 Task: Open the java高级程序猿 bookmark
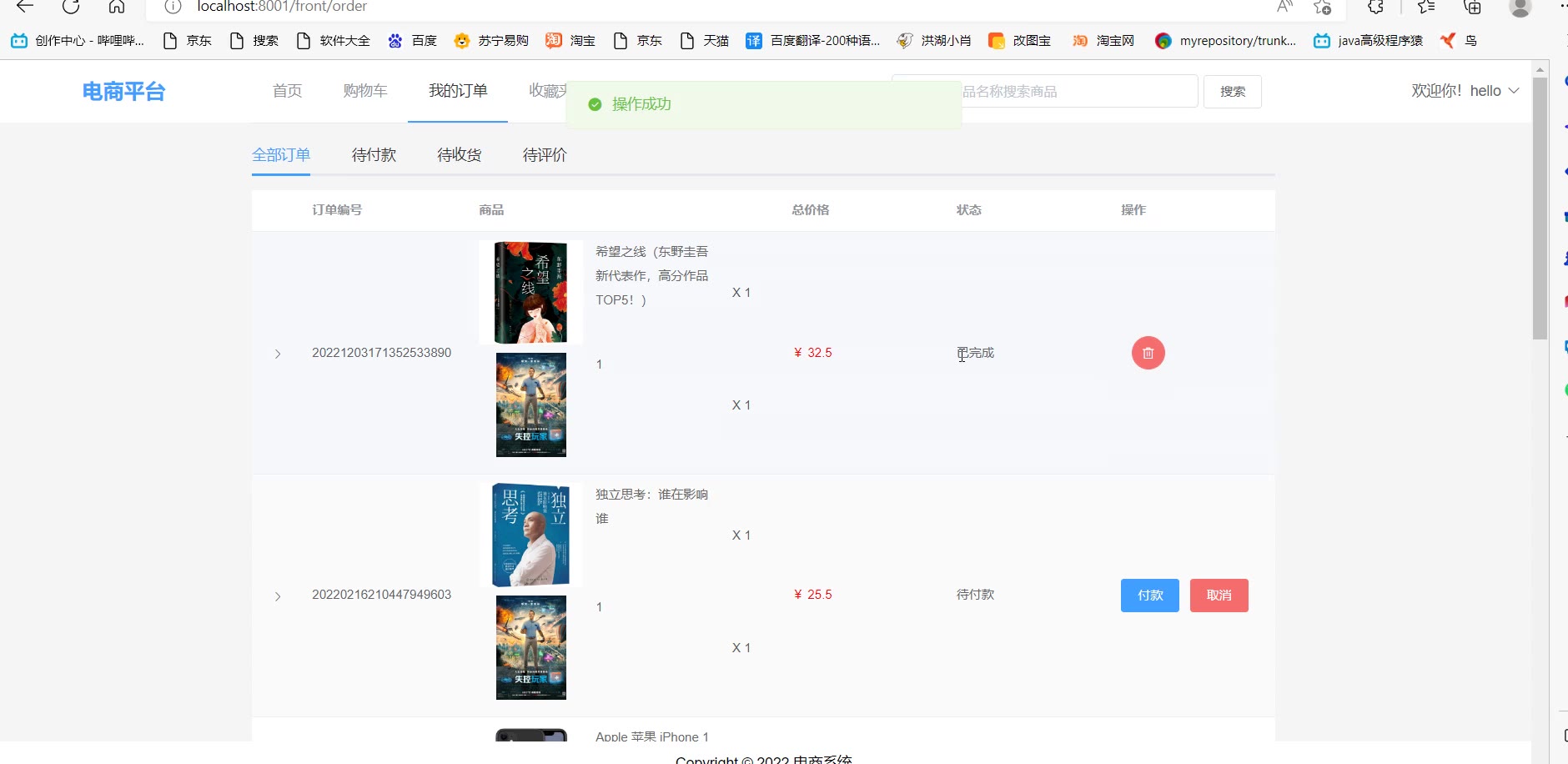(x=1368, y=41)
